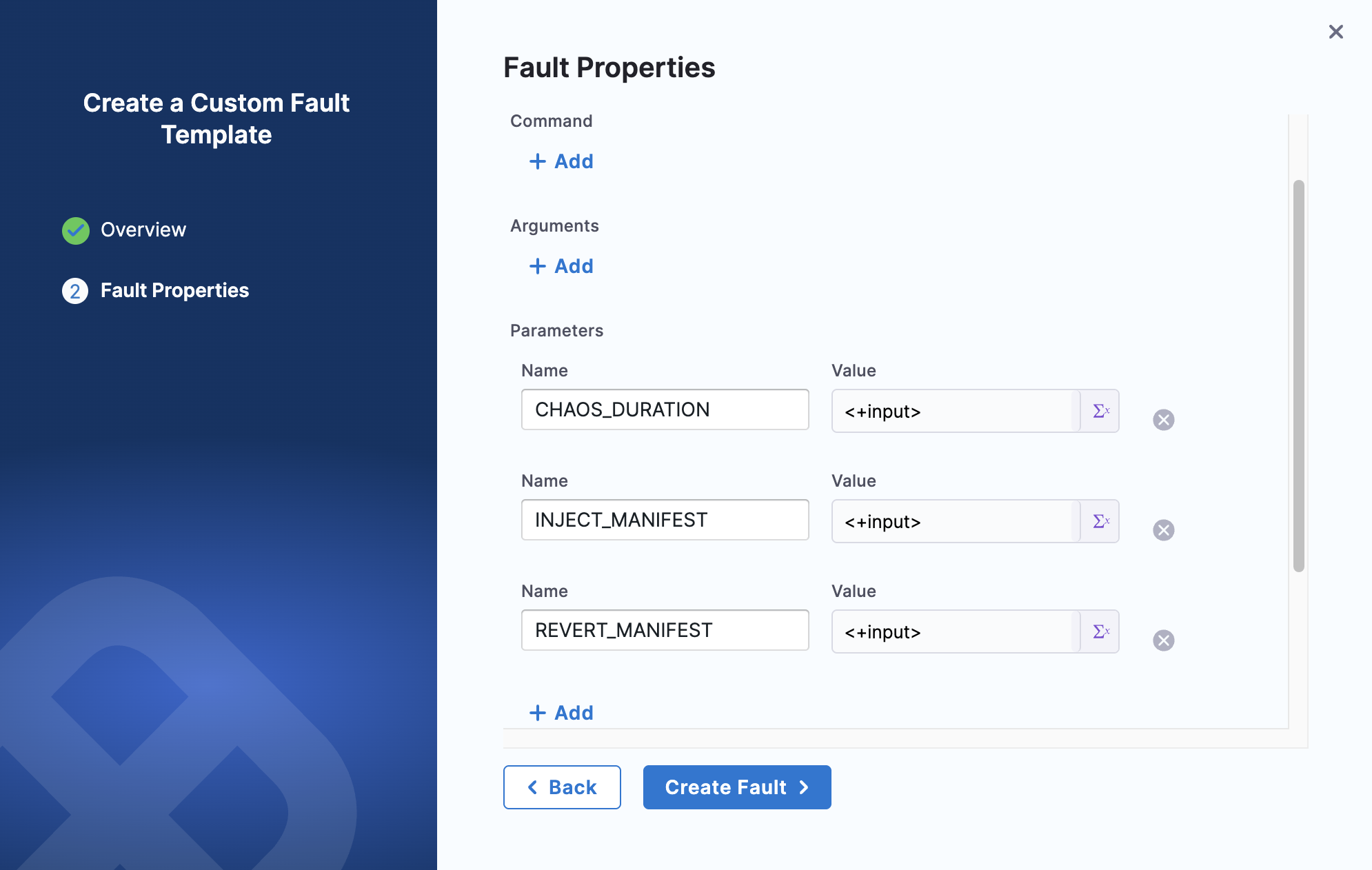The width and height of the screenshot is (1372, 870).
Task: Click the plus icon next to Command Add
Action: click(x=537, y=161)
